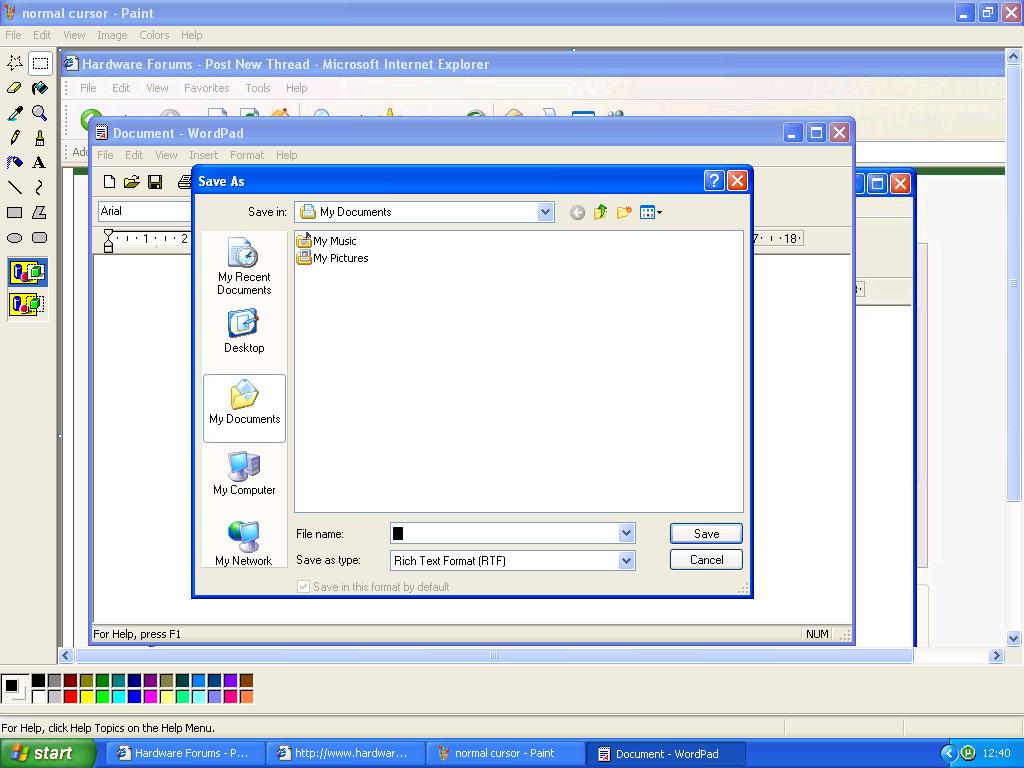Select the Pencil tool in Paint
This screenshot has width=1024, height=768.
pos(14,138)
